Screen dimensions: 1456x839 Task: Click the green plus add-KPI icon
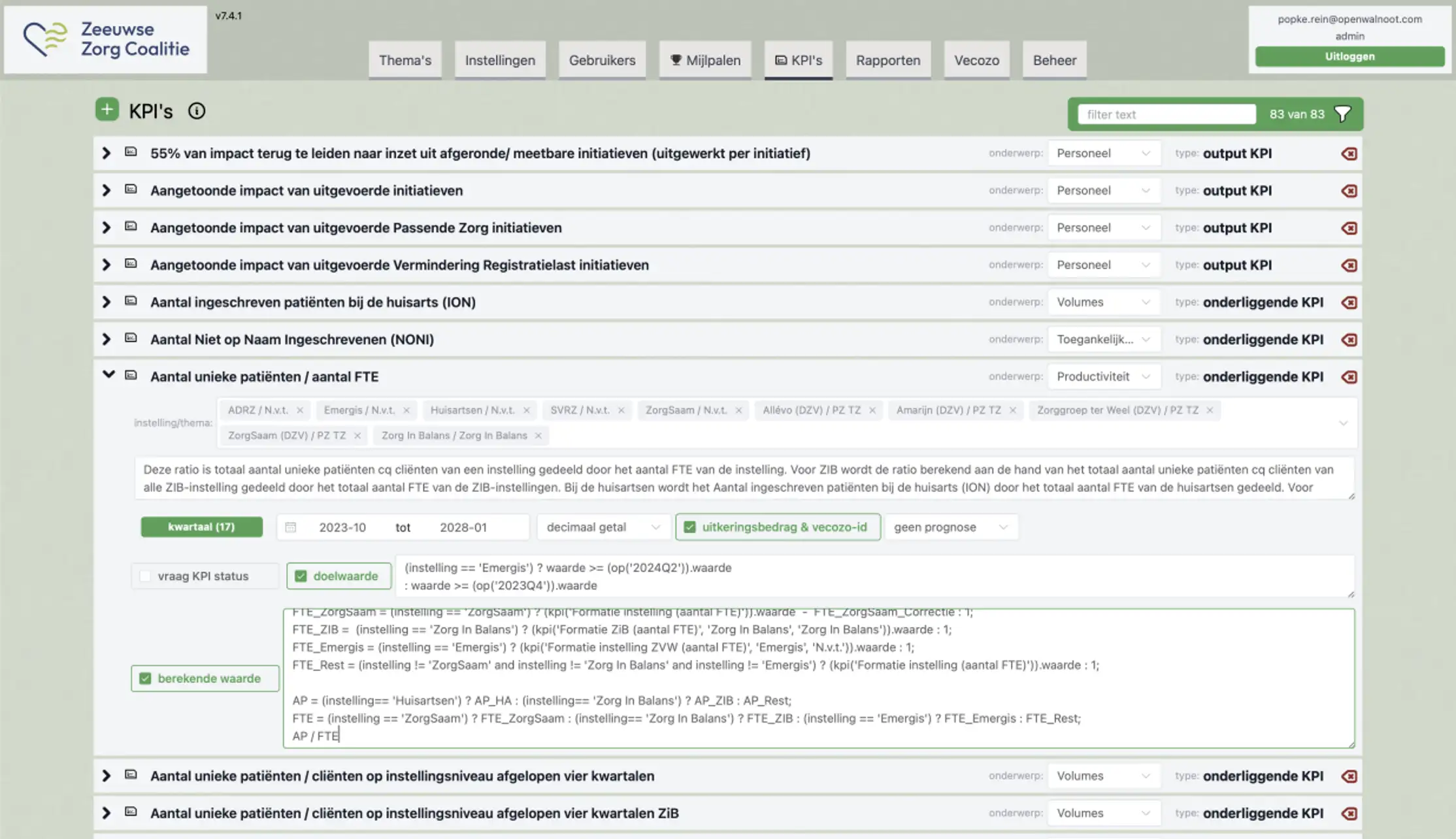click(107, 110)
